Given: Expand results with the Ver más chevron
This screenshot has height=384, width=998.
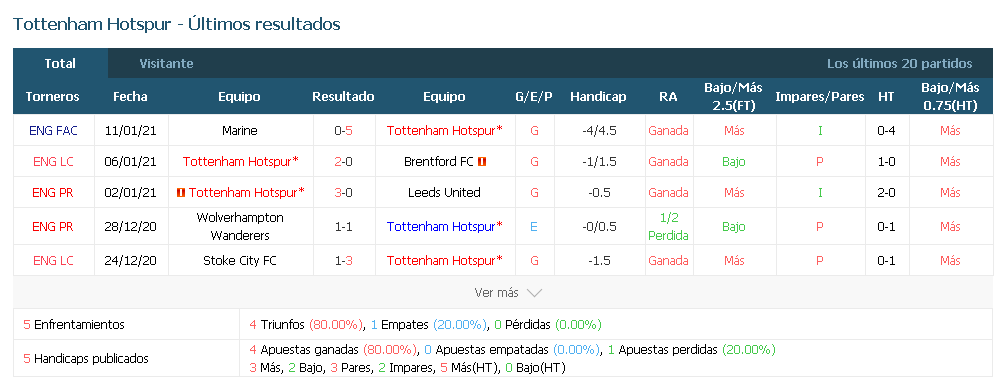Looking at the screenshot, I should pos(535,293).
